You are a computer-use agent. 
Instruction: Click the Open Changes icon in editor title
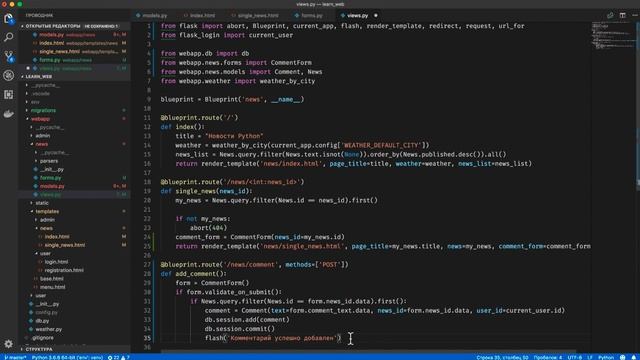click(610, 16)
